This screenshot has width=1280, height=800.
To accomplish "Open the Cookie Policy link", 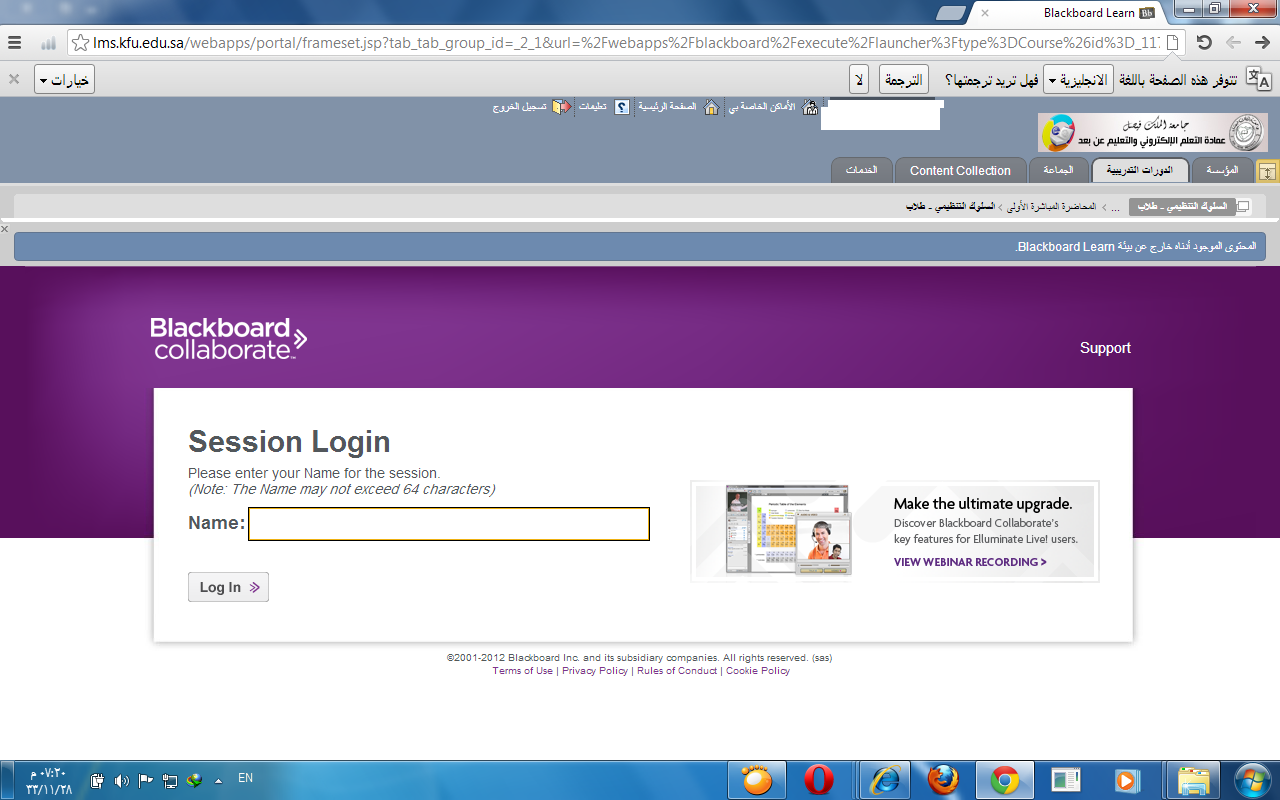I will pos(758,671).
